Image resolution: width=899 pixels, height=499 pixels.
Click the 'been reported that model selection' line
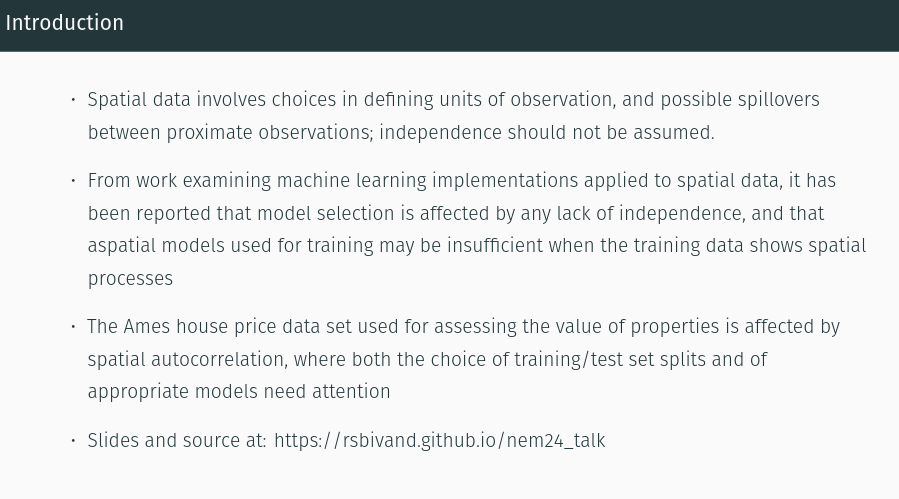(x=456, y=213)
